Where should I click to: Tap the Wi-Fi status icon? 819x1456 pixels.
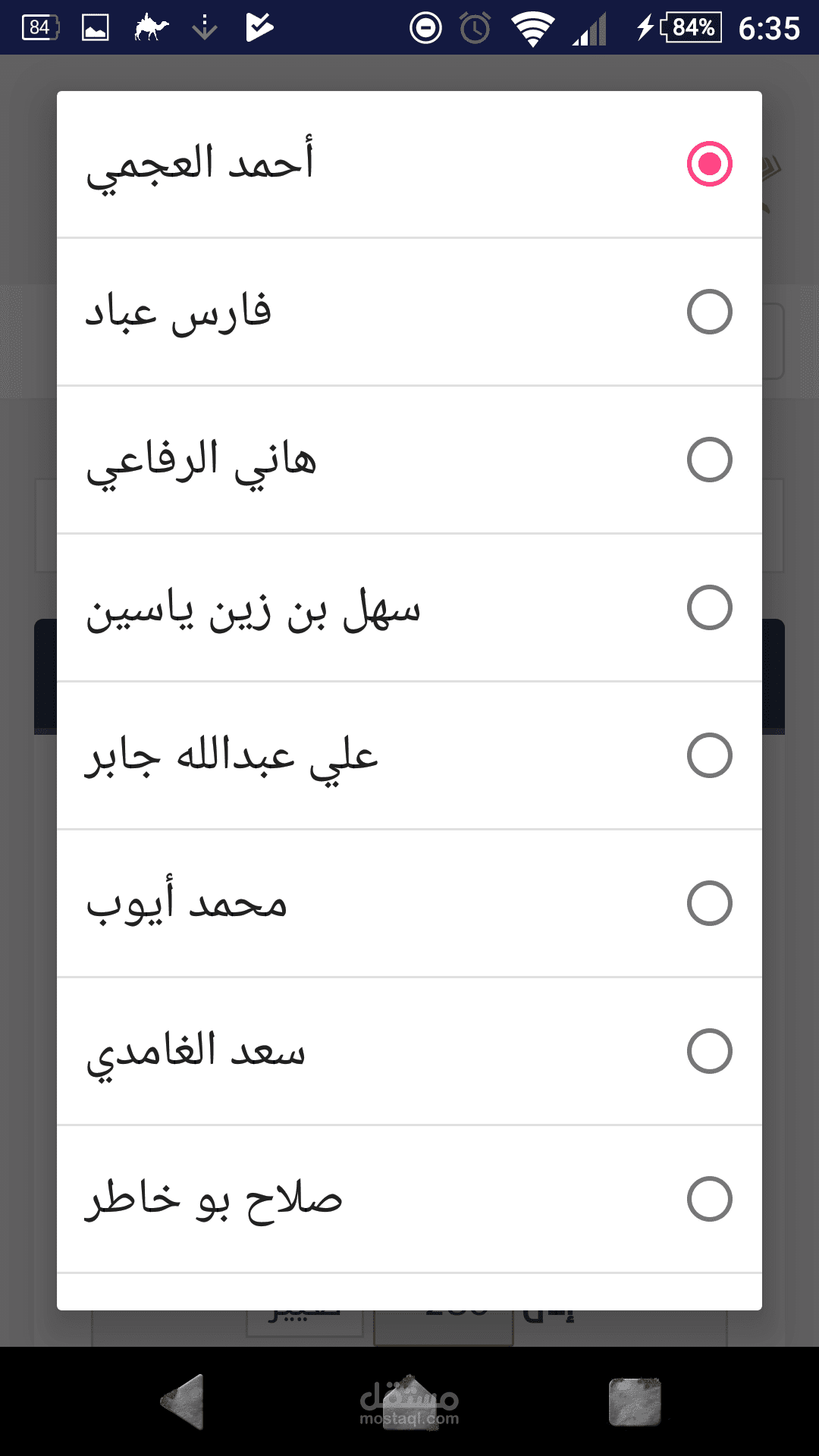532,29
